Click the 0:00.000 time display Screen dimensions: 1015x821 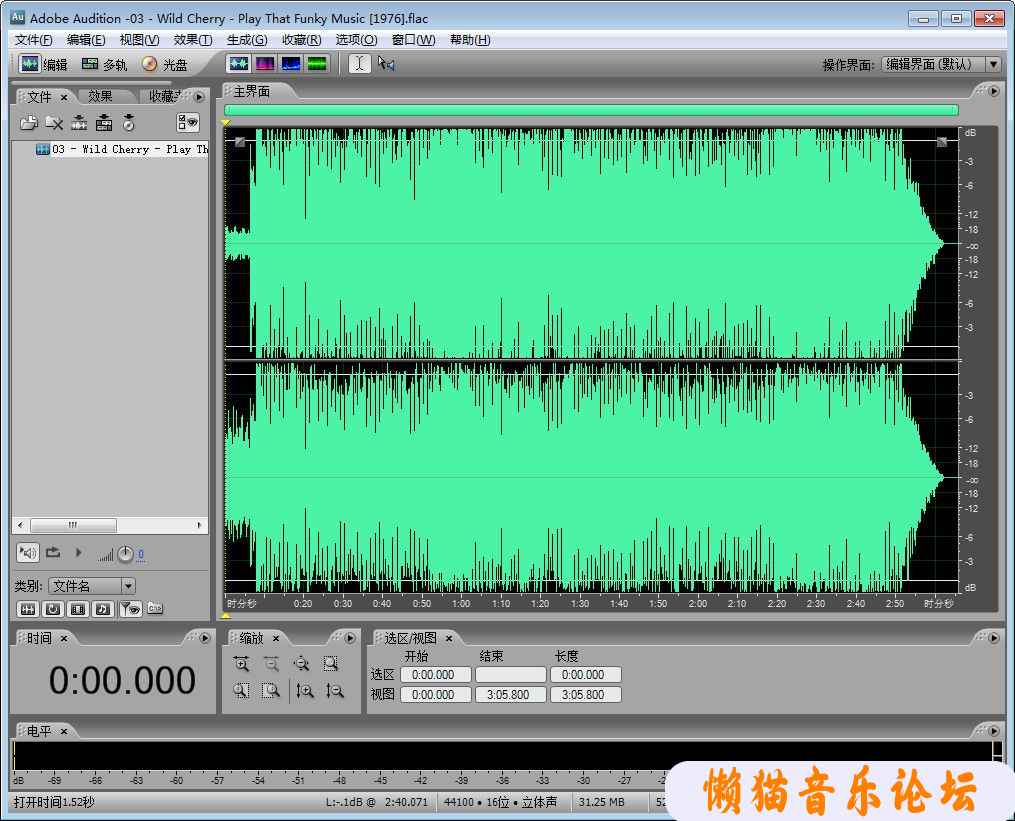tap(122, 680)
